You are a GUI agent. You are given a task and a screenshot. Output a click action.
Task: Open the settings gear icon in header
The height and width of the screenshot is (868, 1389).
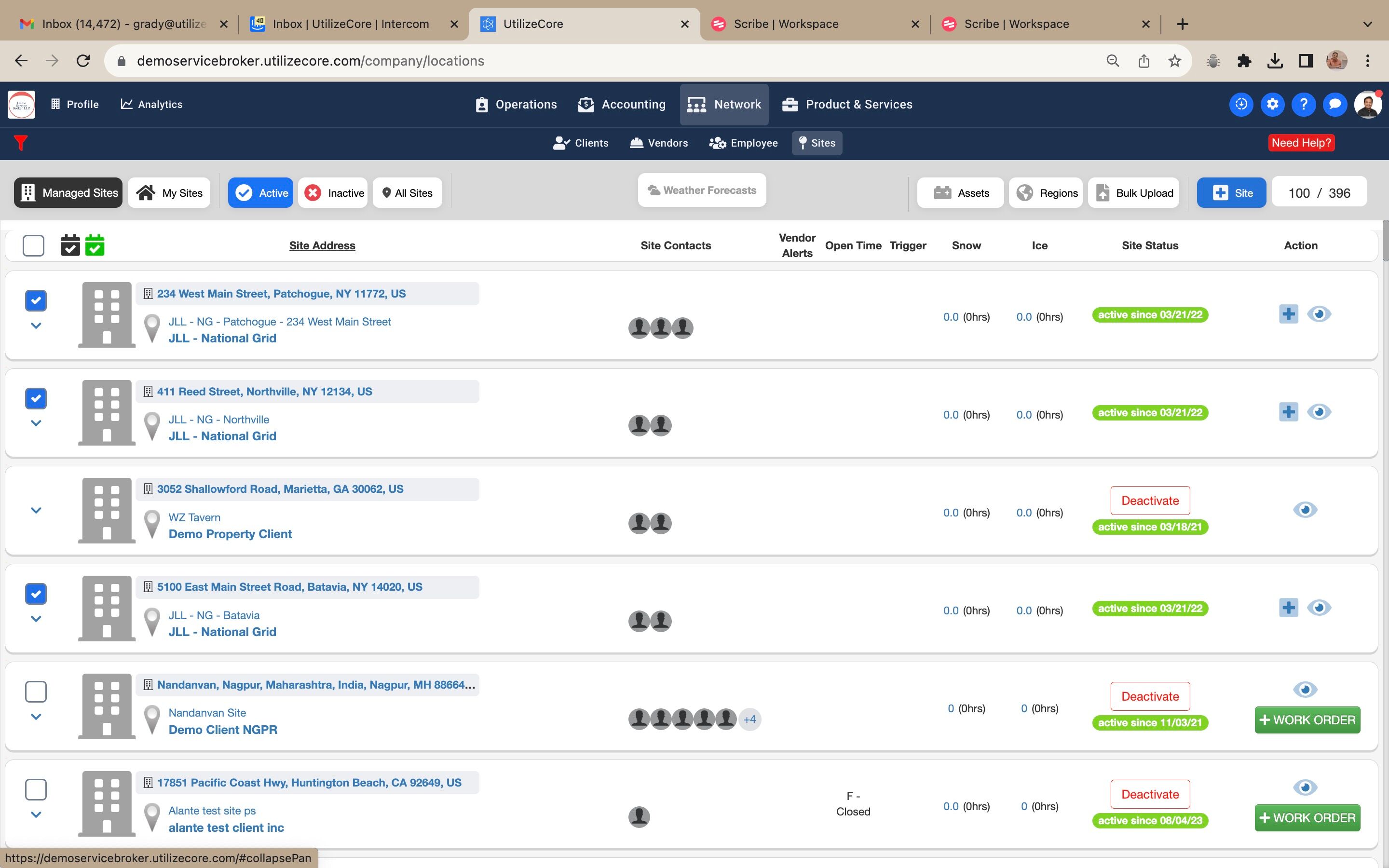(1272, 105)
